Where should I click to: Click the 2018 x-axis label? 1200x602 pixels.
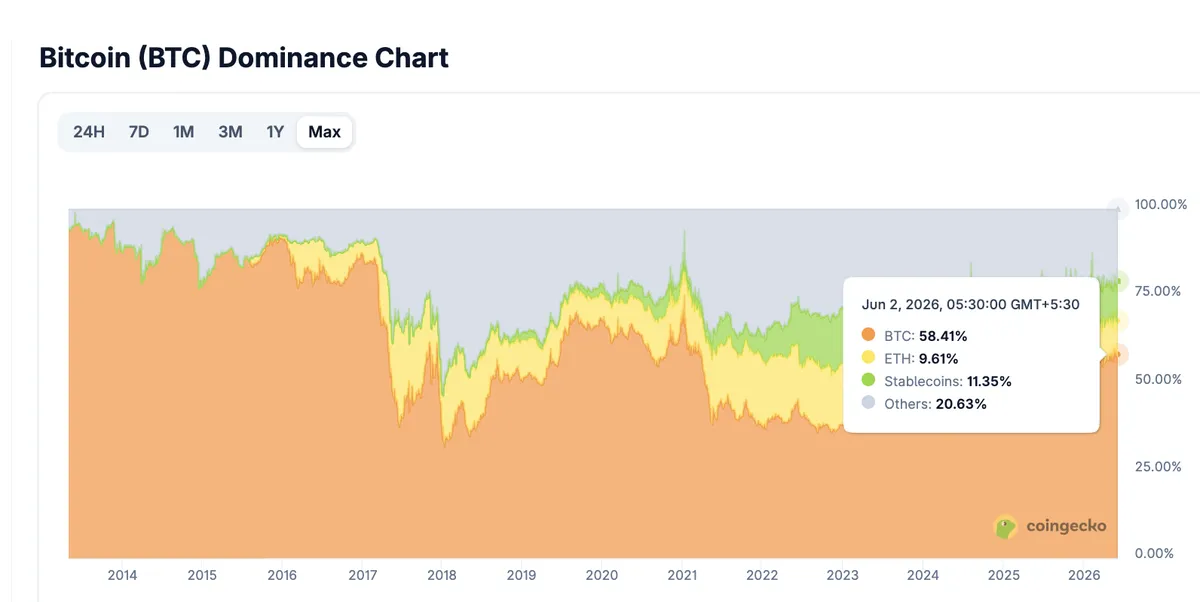point(442,575)
